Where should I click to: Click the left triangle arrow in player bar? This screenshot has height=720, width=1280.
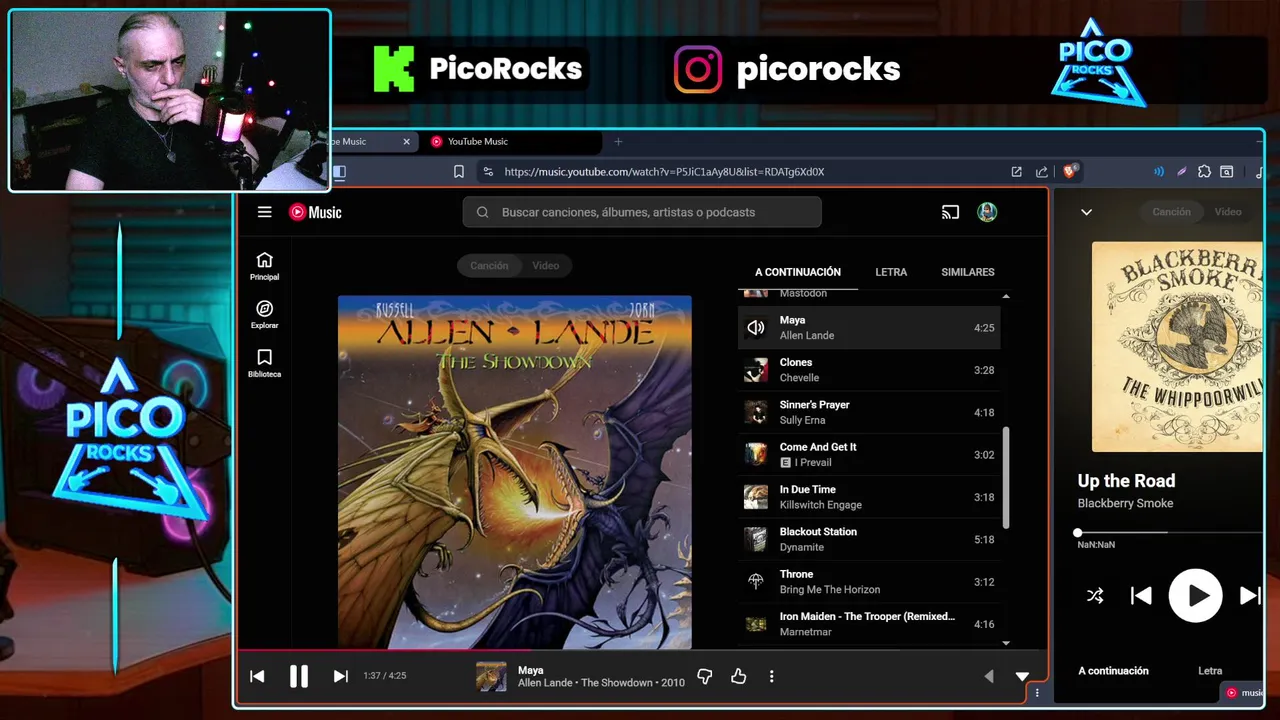989,677
